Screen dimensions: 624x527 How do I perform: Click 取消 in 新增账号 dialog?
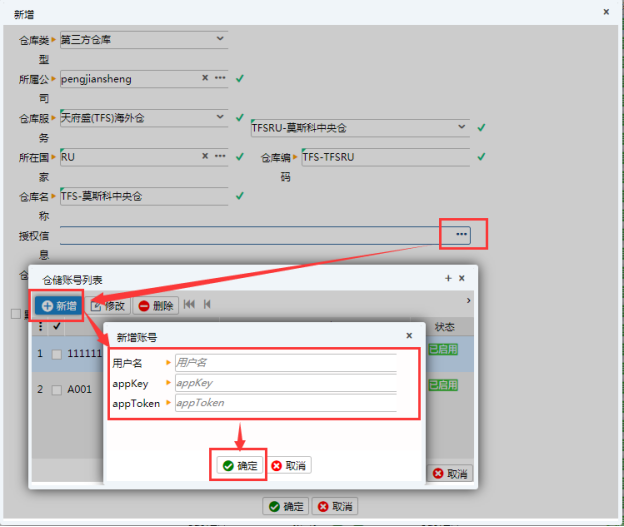289,465
